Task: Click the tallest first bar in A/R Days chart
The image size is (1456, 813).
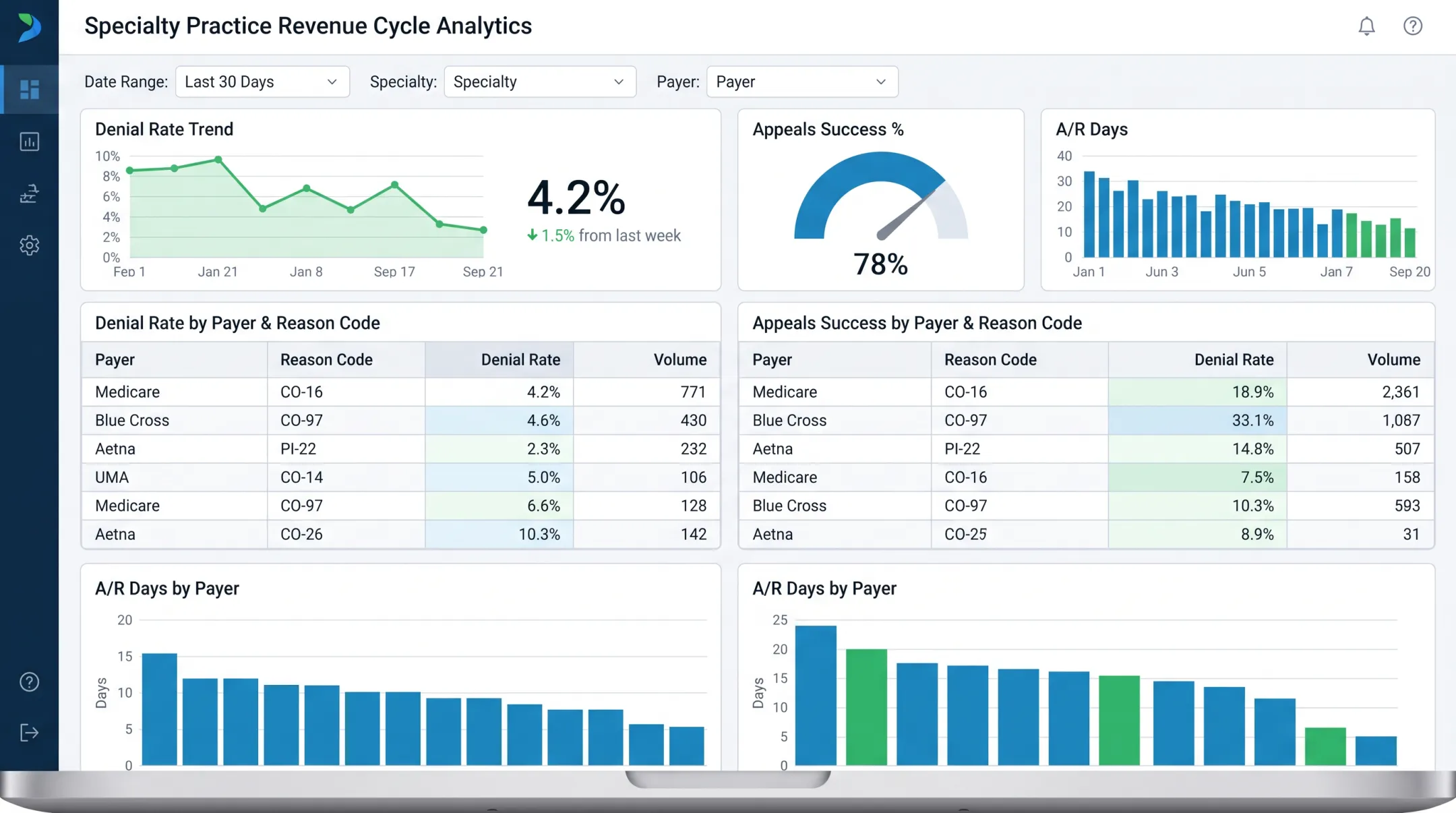Action: click(x=1089, y=214)
